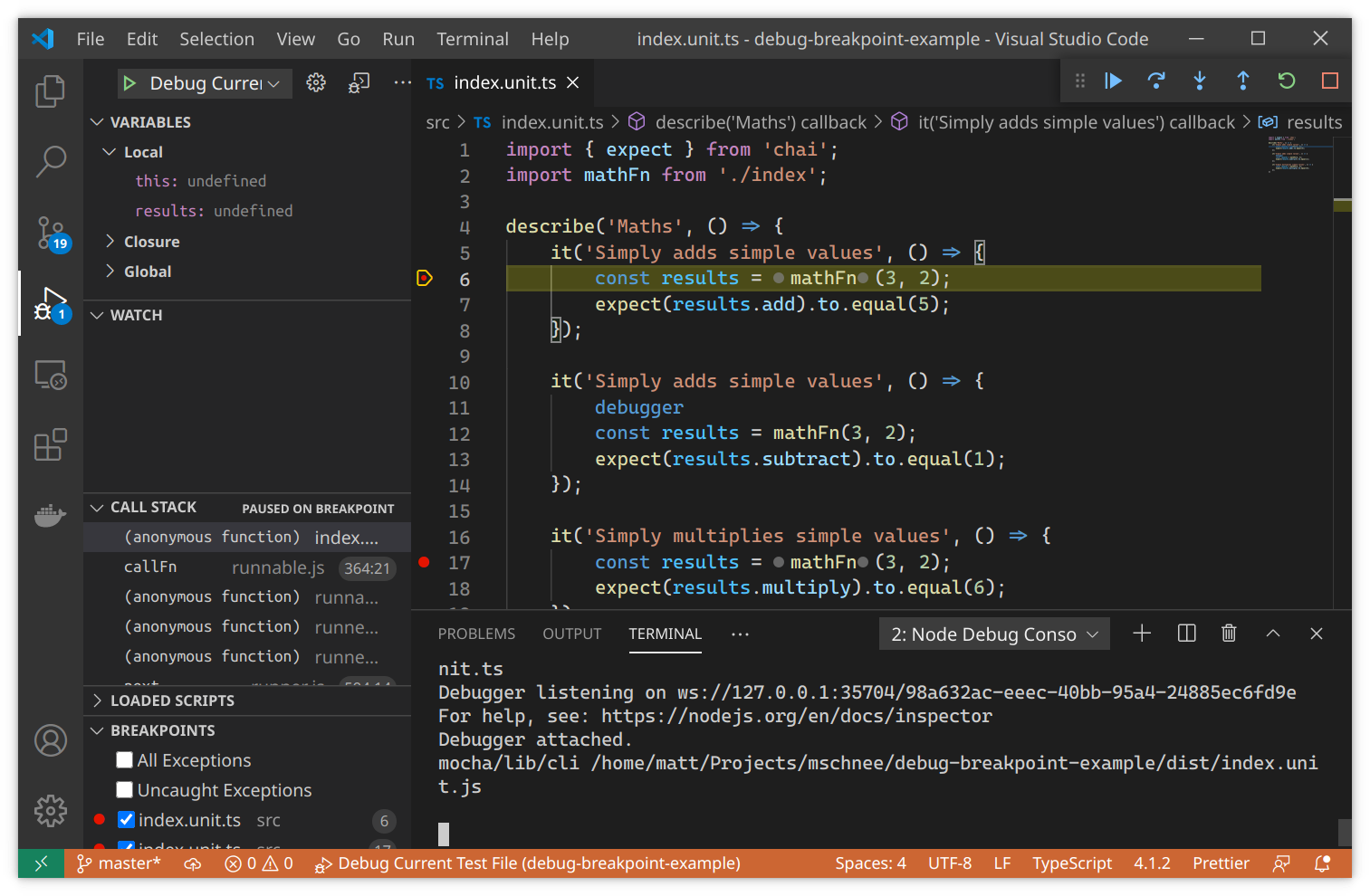Open the Selection menu

[216, 39]
